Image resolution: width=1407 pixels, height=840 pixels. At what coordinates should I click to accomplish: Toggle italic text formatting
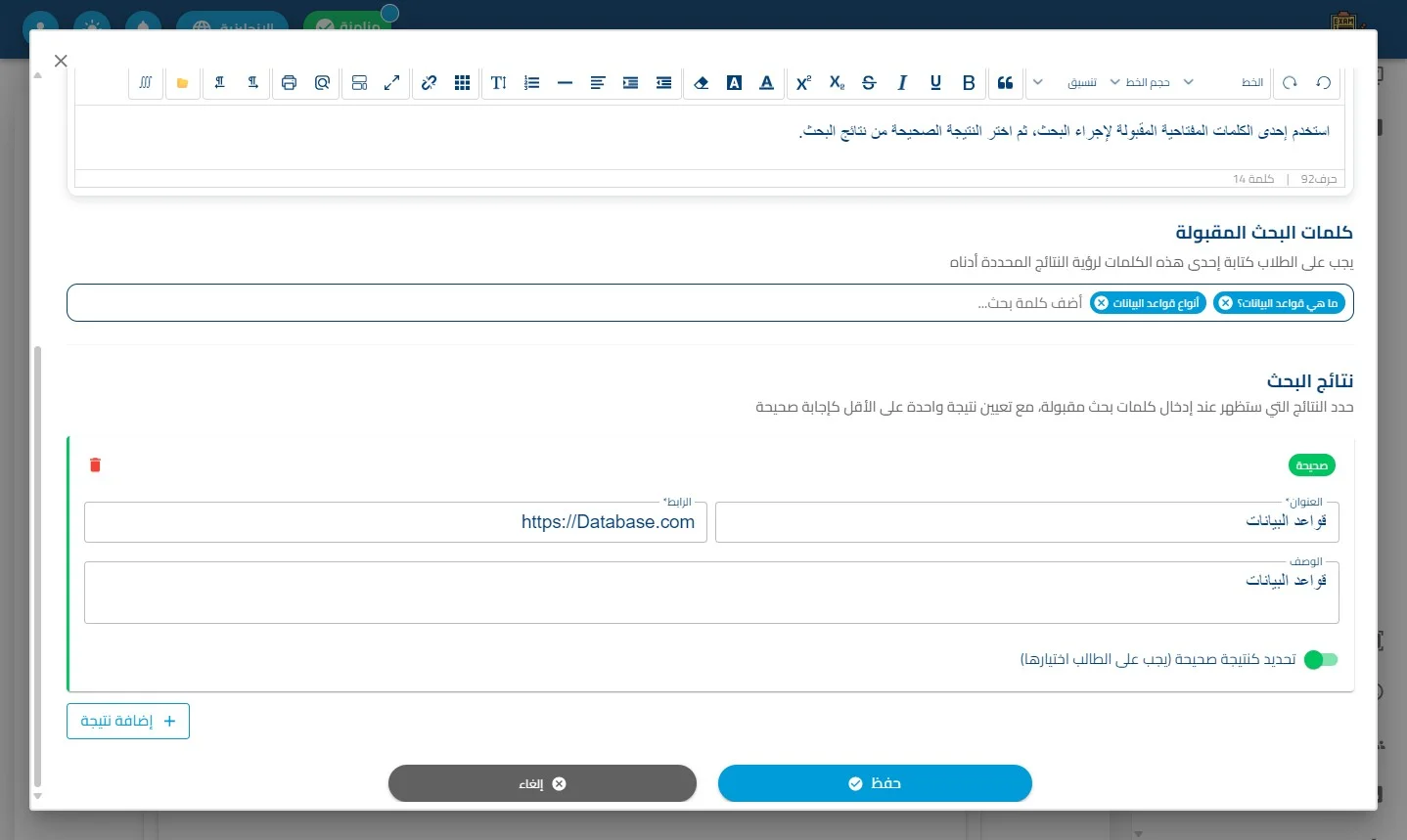tap(902, 83)
